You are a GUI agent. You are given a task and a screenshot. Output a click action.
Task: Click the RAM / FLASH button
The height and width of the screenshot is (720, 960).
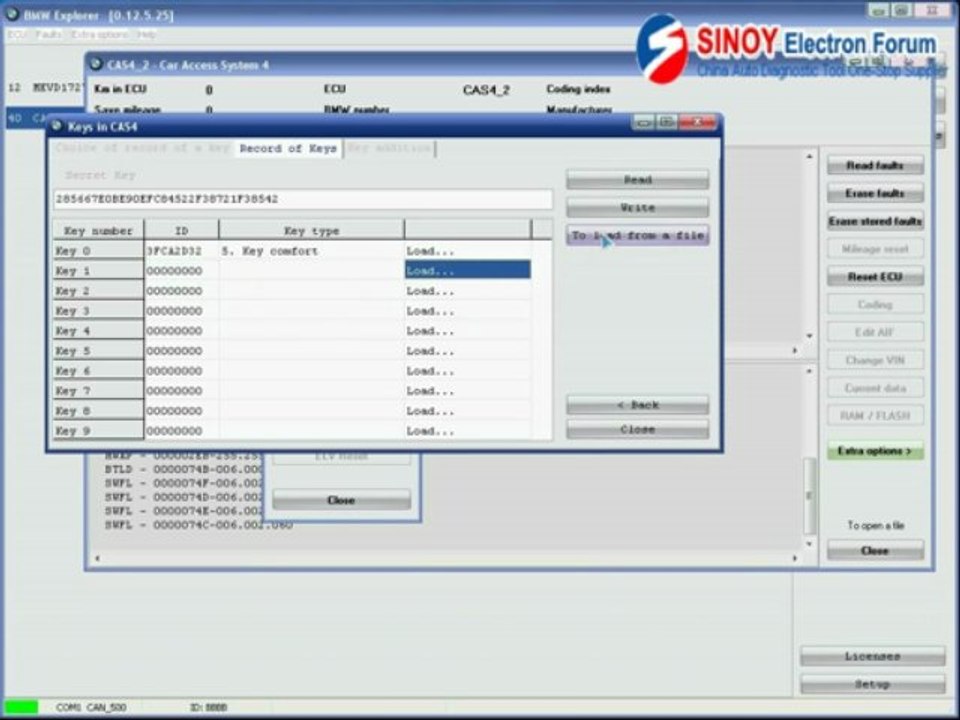coord(875,416)
